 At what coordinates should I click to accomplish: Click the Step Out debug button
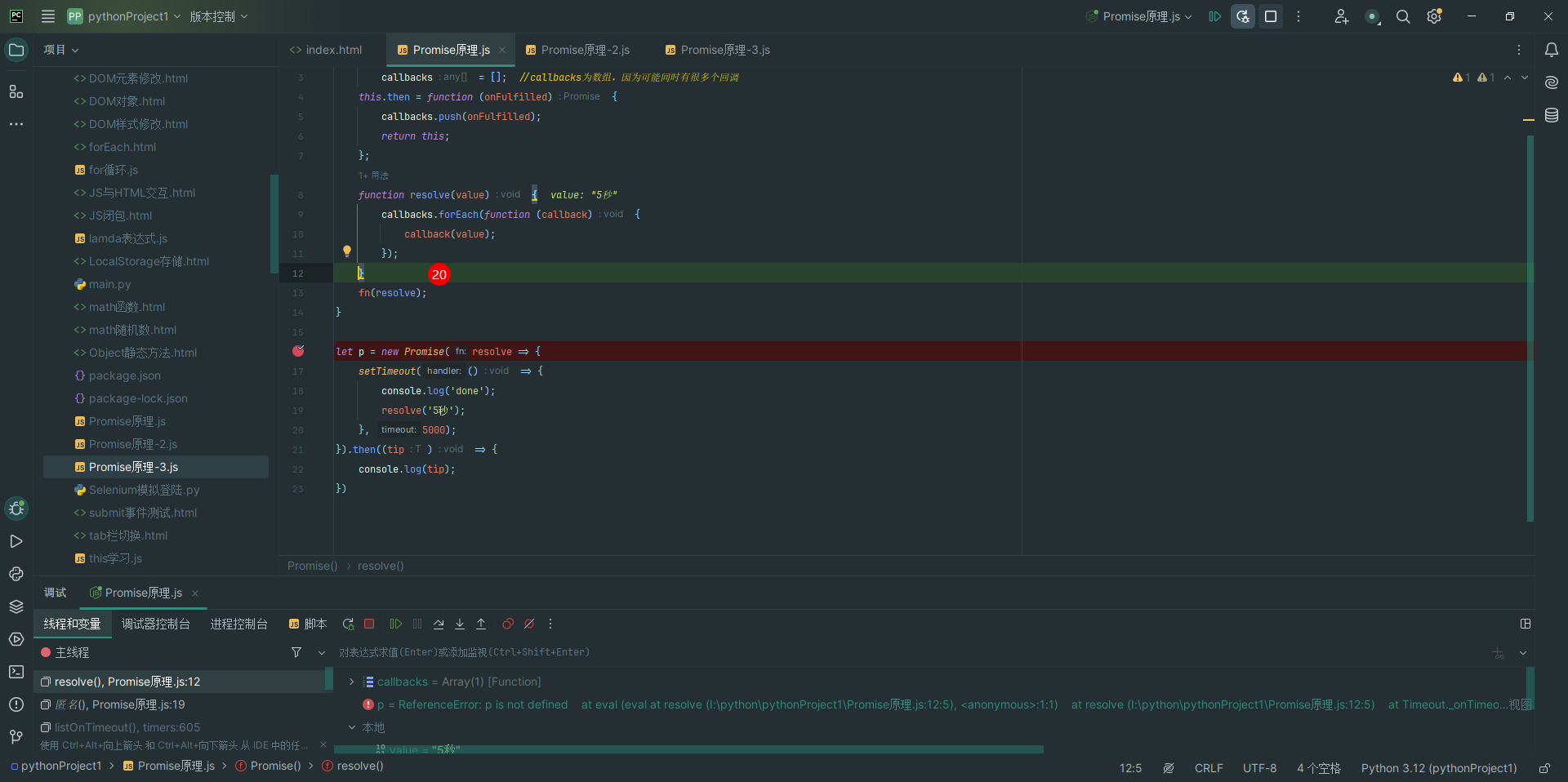coord(481,624)
